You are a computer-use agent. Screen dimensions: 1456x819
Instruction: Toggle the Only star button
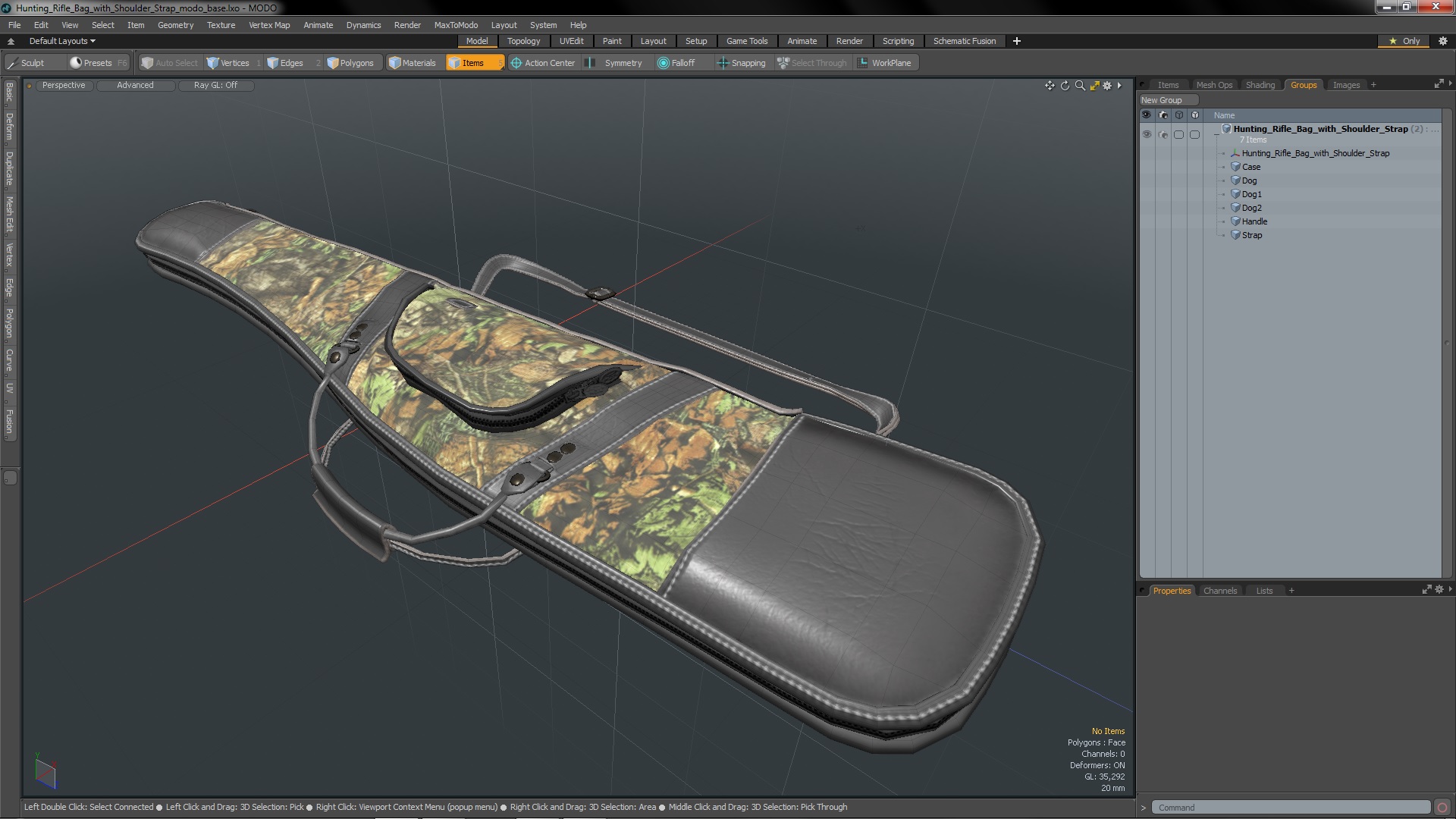(x=1404, y=41)
